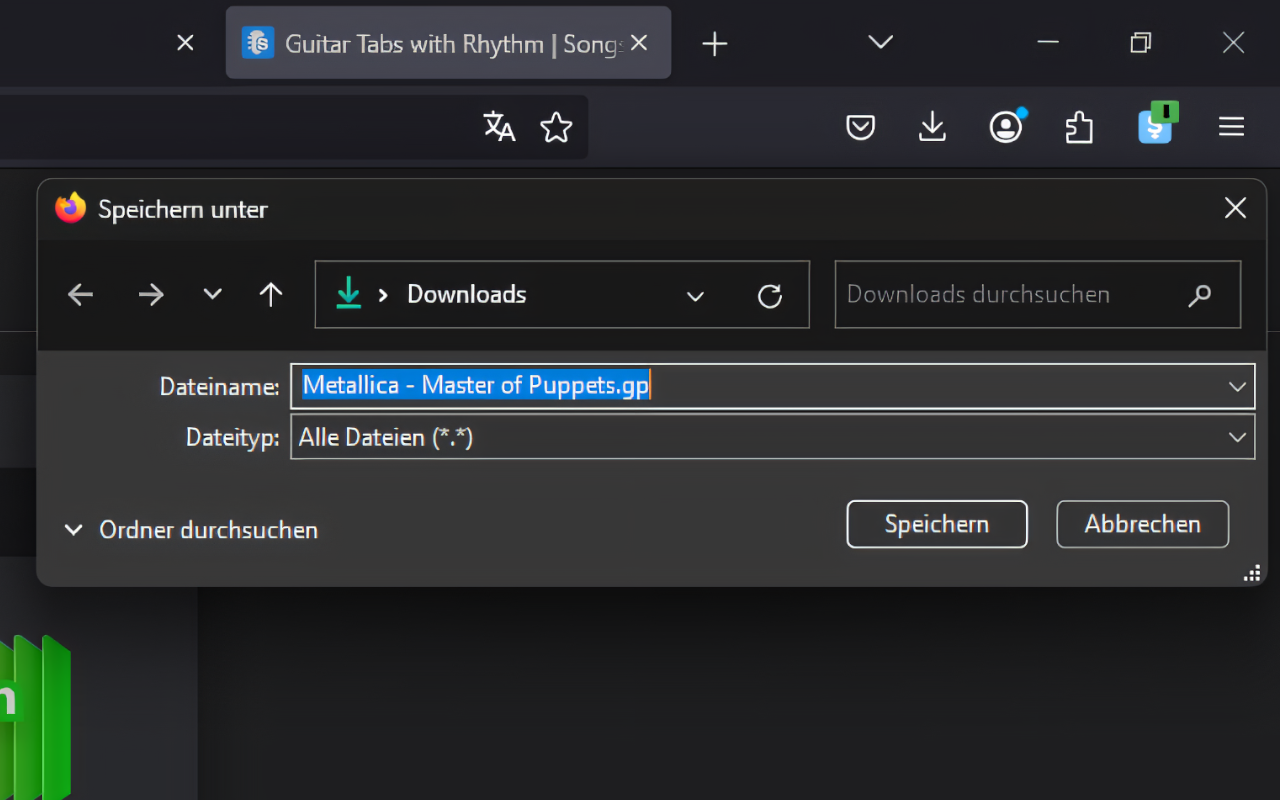
Task: Click the Abbrechen button
Action: click(1143, 524)
